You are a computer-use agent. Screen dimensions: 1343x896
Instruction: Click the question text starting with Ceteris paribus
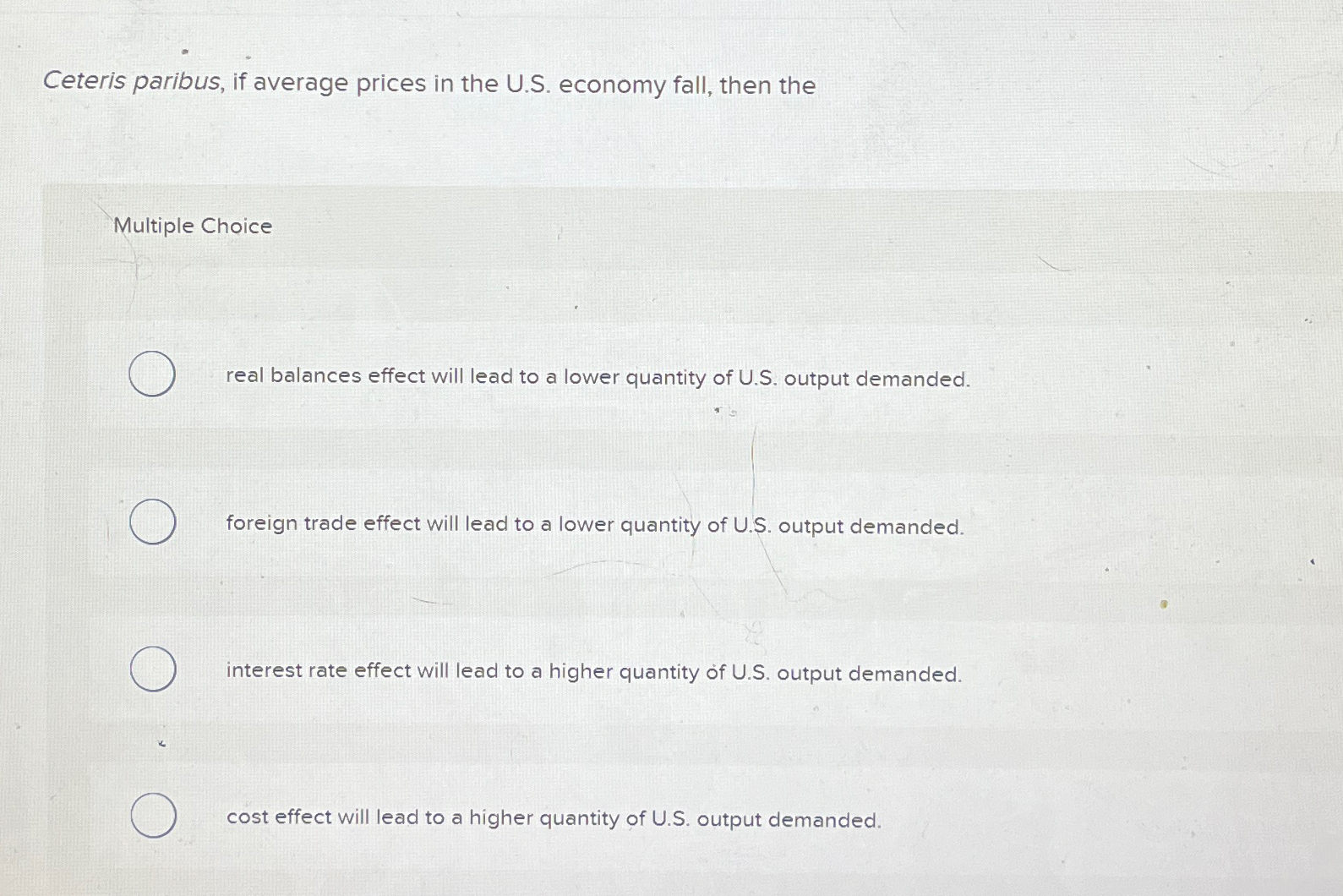429,84
